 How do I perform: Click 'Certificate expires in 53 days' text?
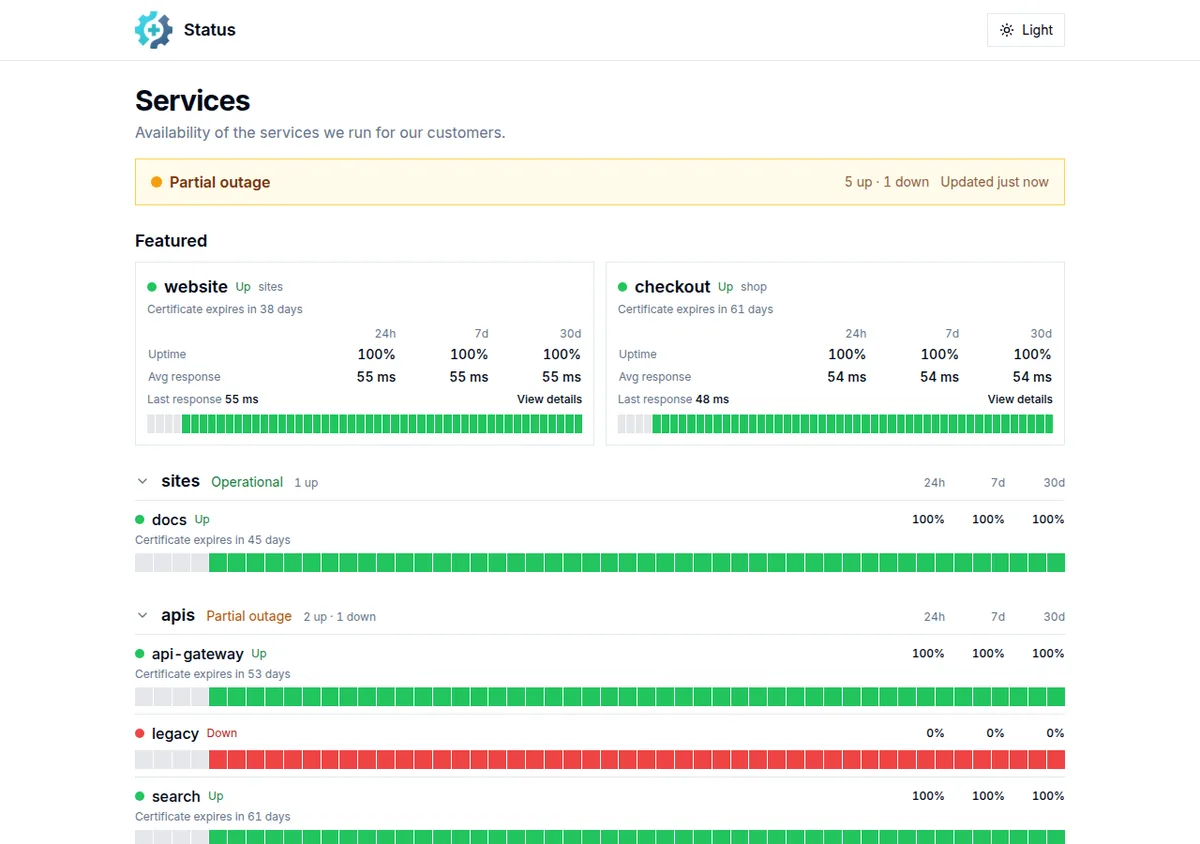pos(213,674)
